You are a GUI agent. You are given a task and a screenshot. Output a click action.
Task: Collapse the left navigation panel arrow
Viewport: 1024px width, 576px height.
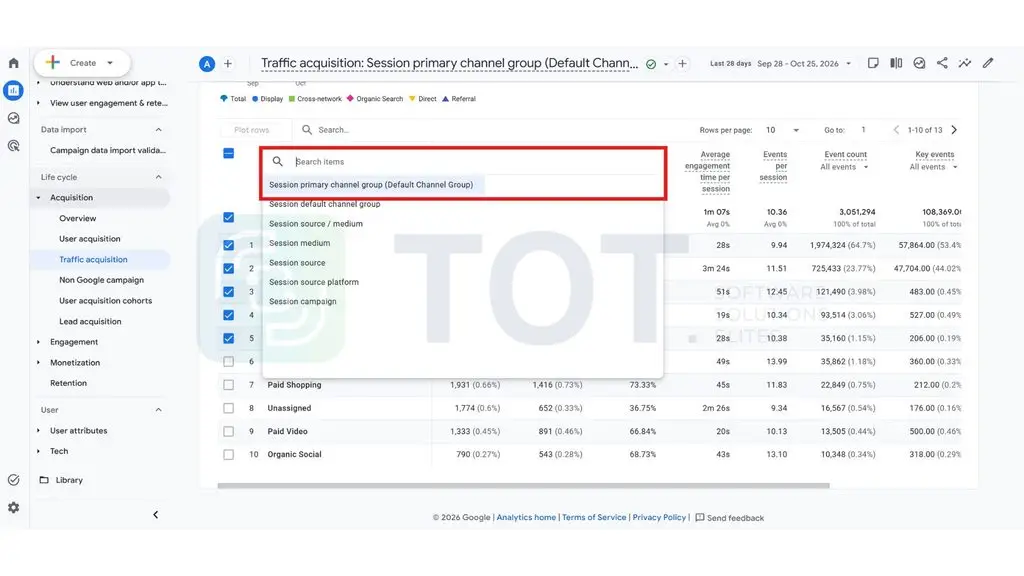point(155,515)
